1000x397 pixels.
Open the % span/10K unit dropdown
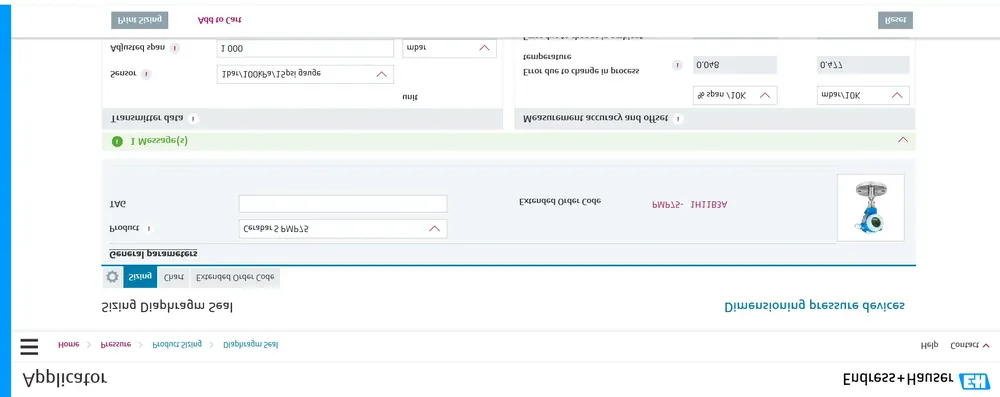735,96
